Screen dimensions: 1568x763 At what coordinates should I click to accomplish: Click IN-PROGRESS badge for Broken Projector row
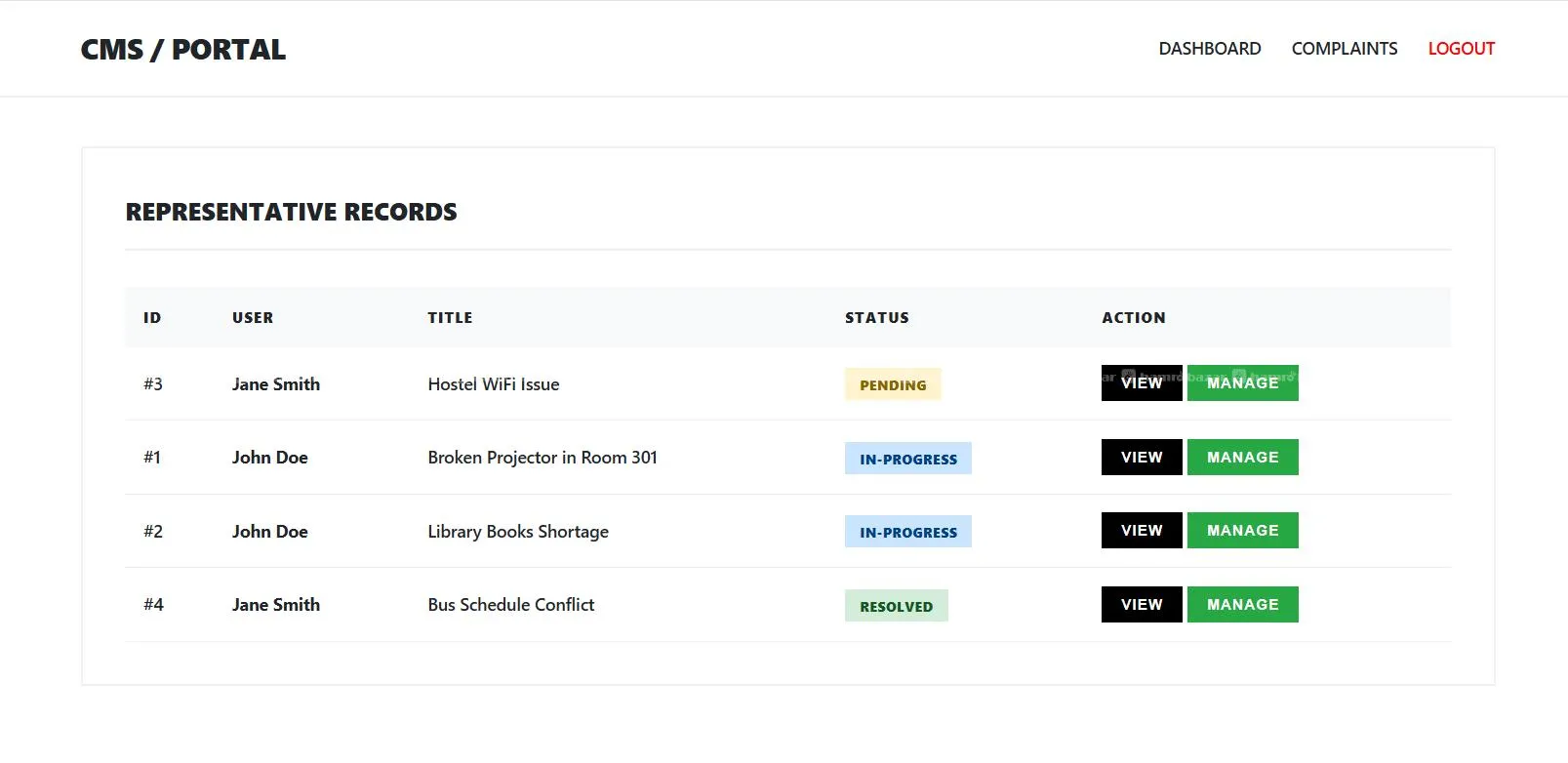tap(907, 459)
